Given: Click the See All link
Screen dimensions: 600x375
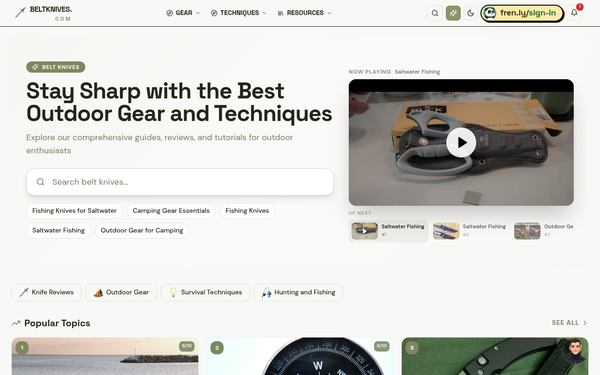Looking at the screenshot, I should point(569,323).
